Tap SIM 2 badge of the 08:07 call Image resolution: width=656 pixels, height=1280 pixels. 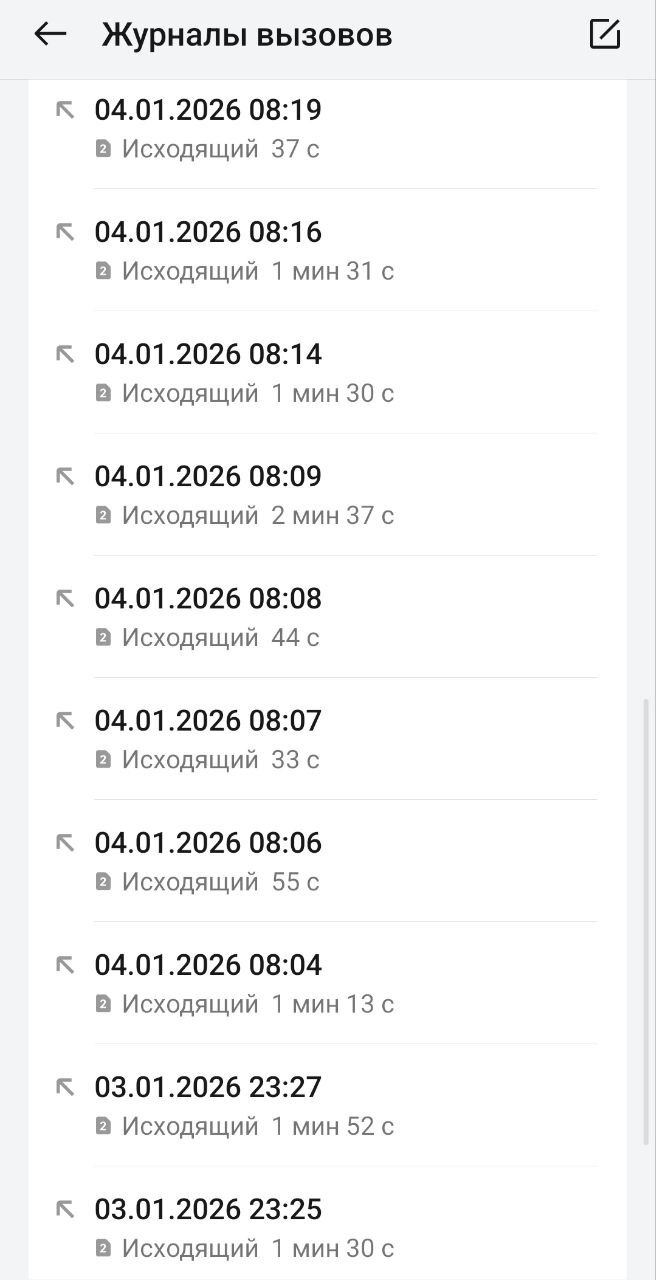[102, 759]
